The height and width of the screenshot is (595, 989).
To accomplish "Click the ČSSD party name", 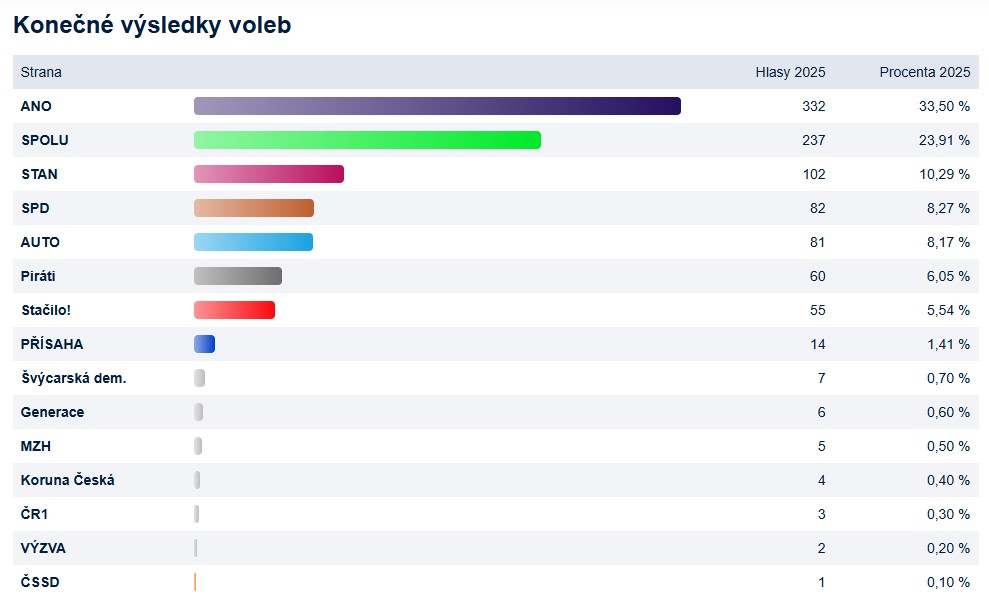I will [40, 582].
